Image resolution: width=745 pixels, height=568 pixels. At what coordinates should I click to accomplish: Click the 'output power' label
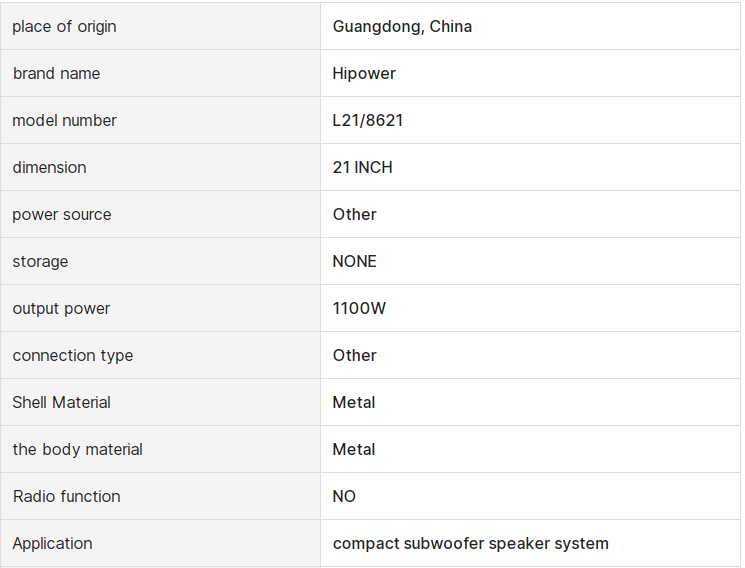[61, 308]
